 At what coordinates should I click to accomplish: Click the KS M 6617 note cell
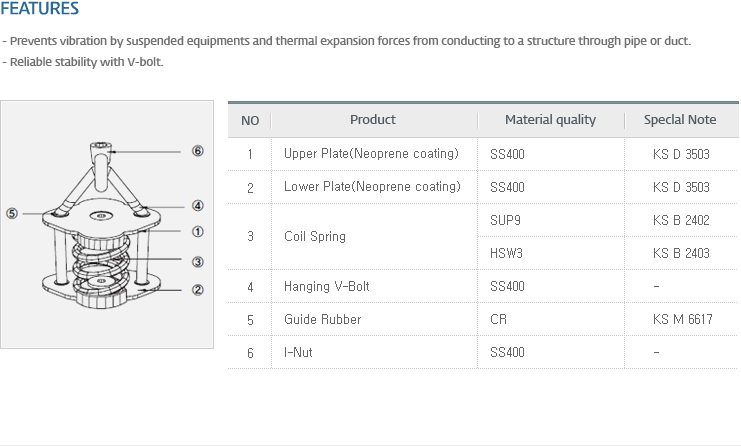(x=682, y=319)
